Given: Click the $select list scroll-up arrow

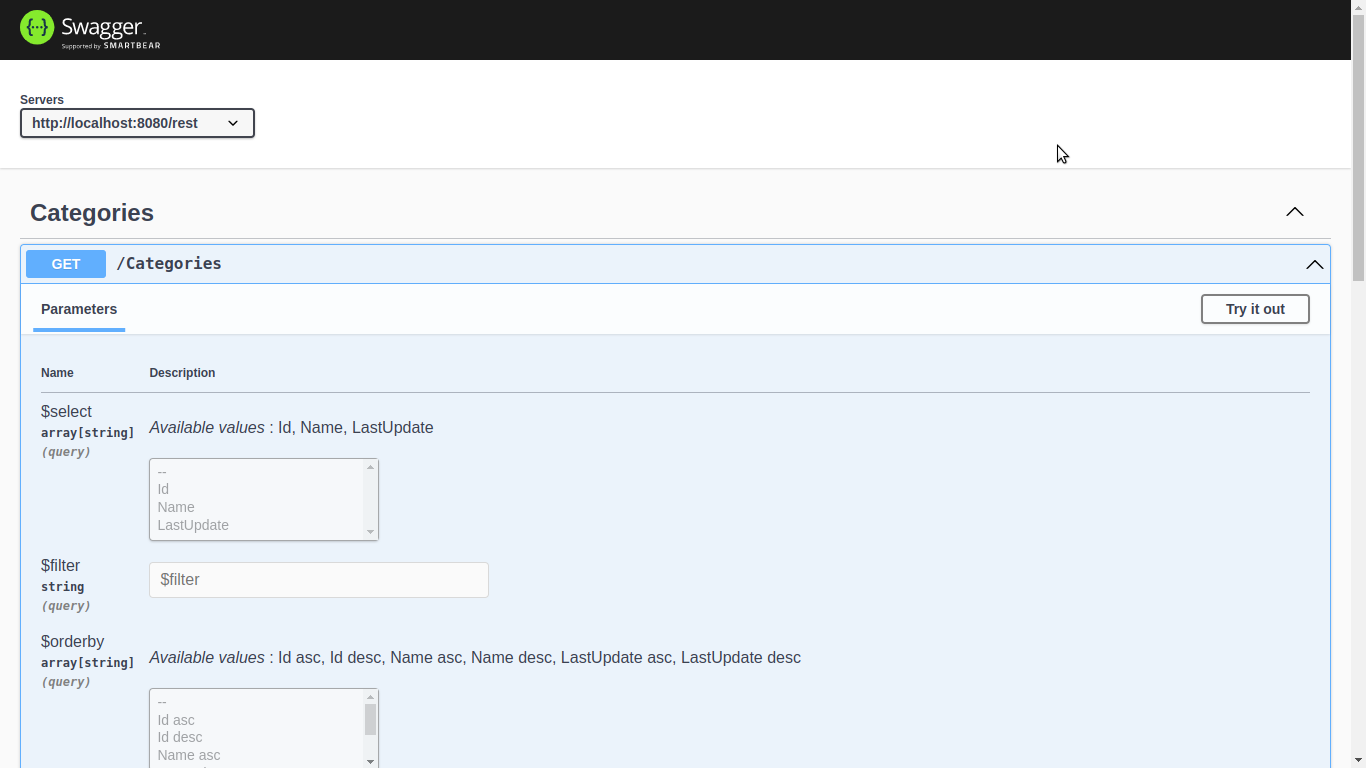Looking at the screenshot, I should 371,467.
